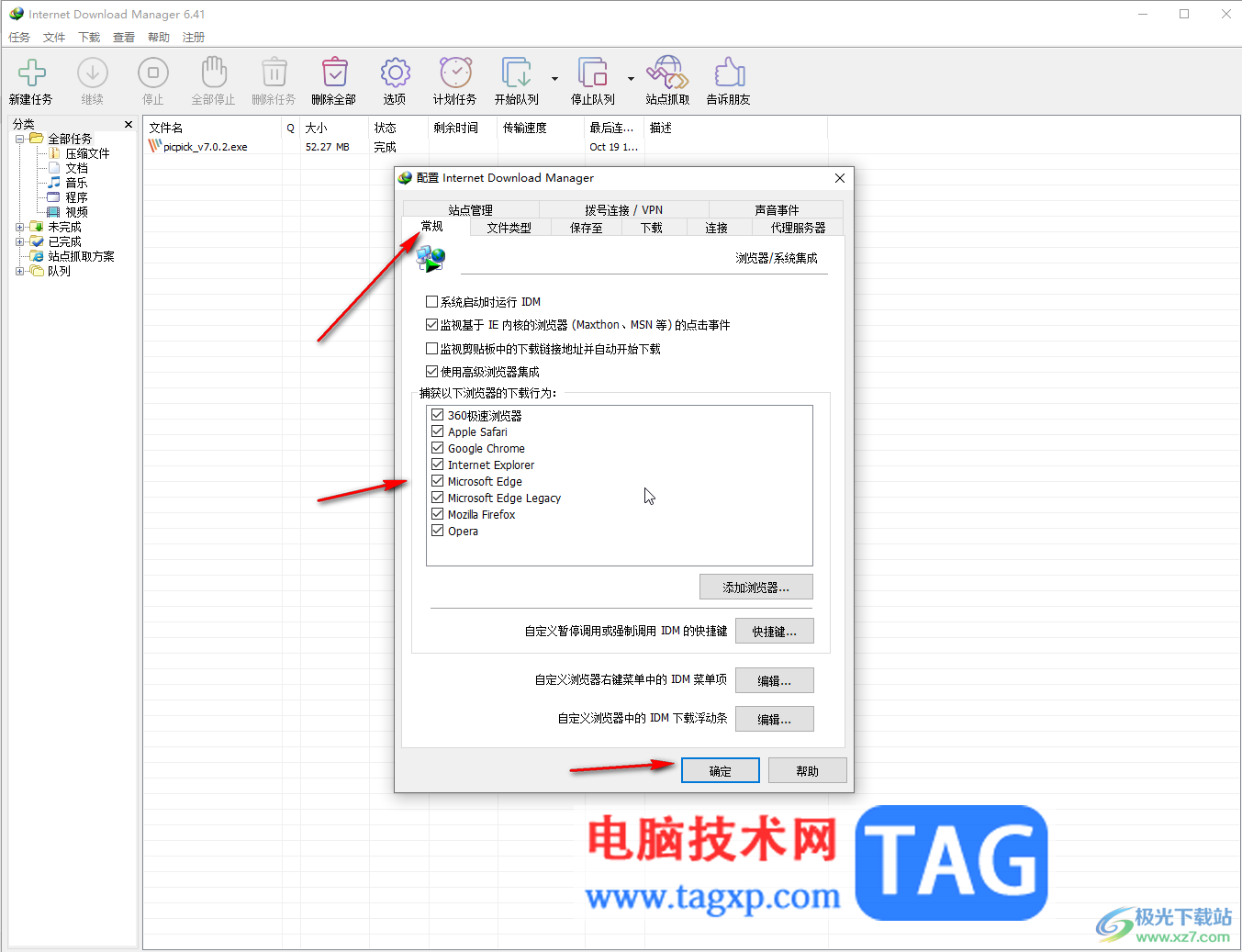Uncheck Google Chrome in browser list
The image size is (1242, 952).
point(438,448)
